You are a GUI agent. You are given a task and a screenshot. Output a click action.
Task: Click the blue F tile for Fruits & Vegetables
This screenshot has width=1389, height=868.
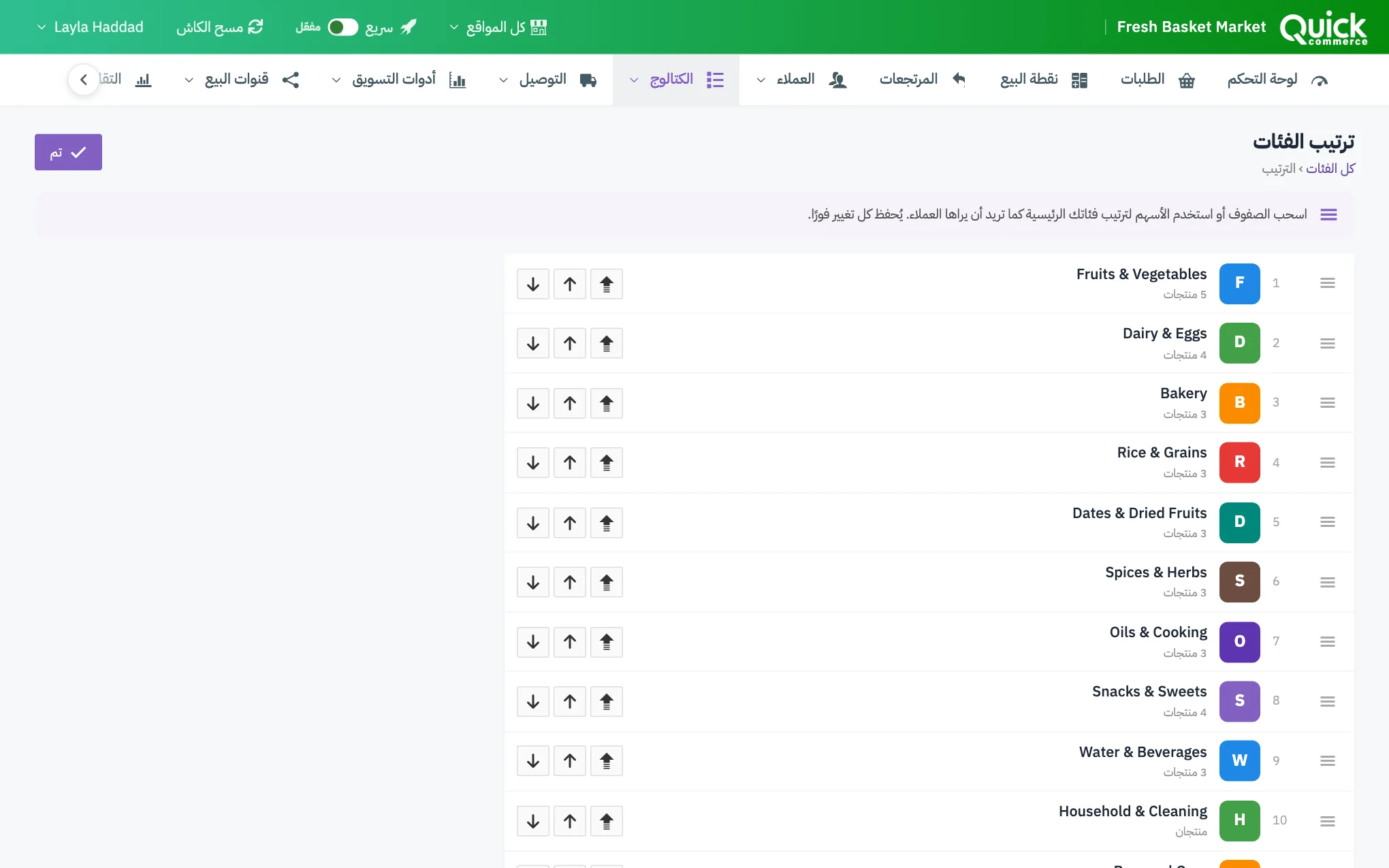(1239, 283)
